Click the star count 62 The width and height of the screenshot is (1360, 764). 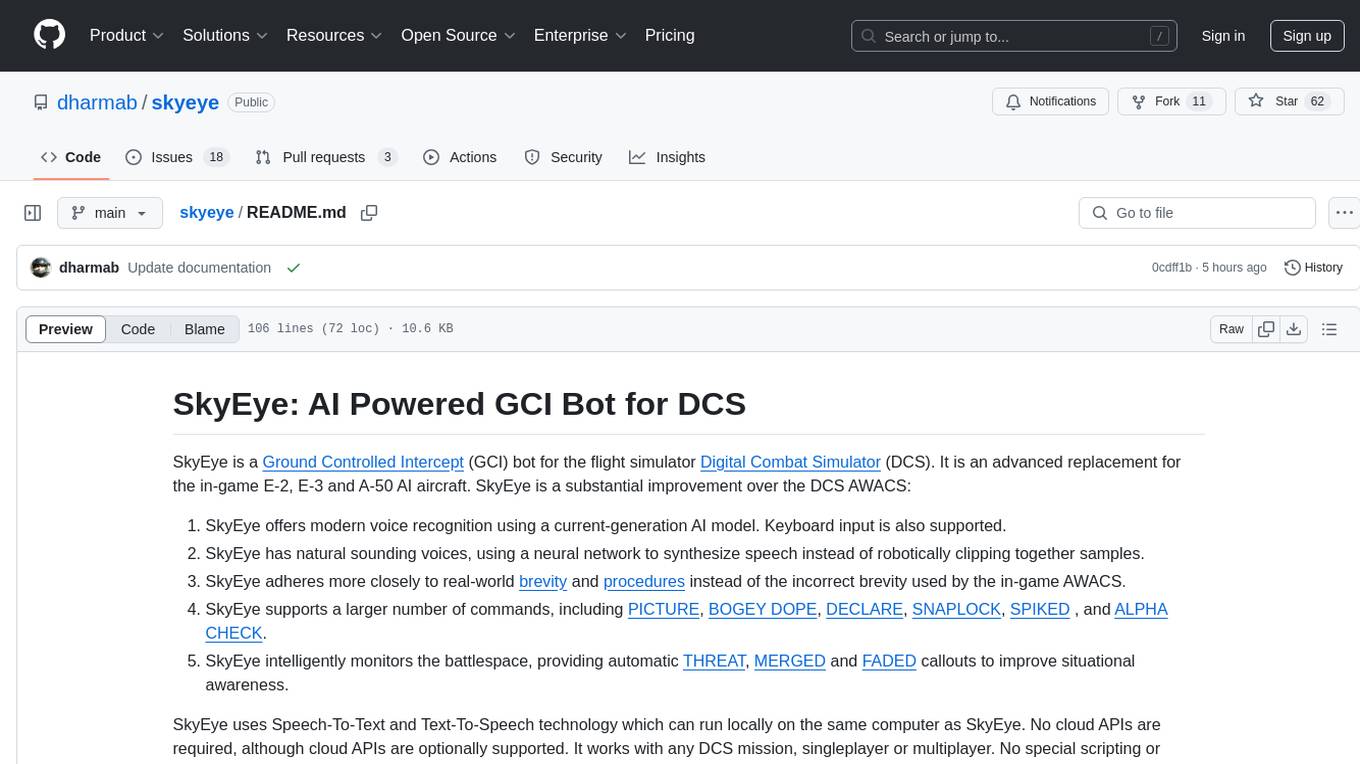(x=1317, y=102)
